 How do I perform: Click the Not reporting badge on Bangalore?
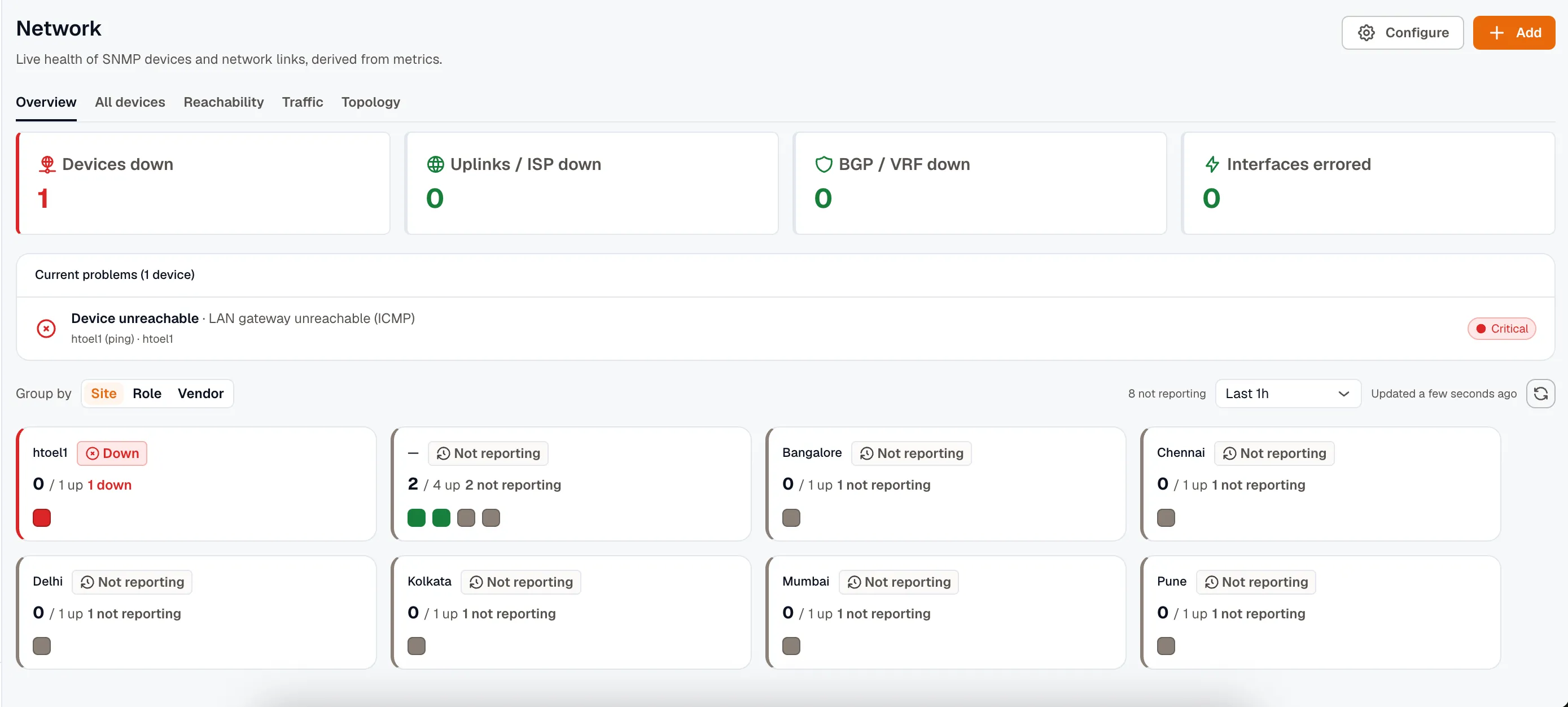point(911,453)
